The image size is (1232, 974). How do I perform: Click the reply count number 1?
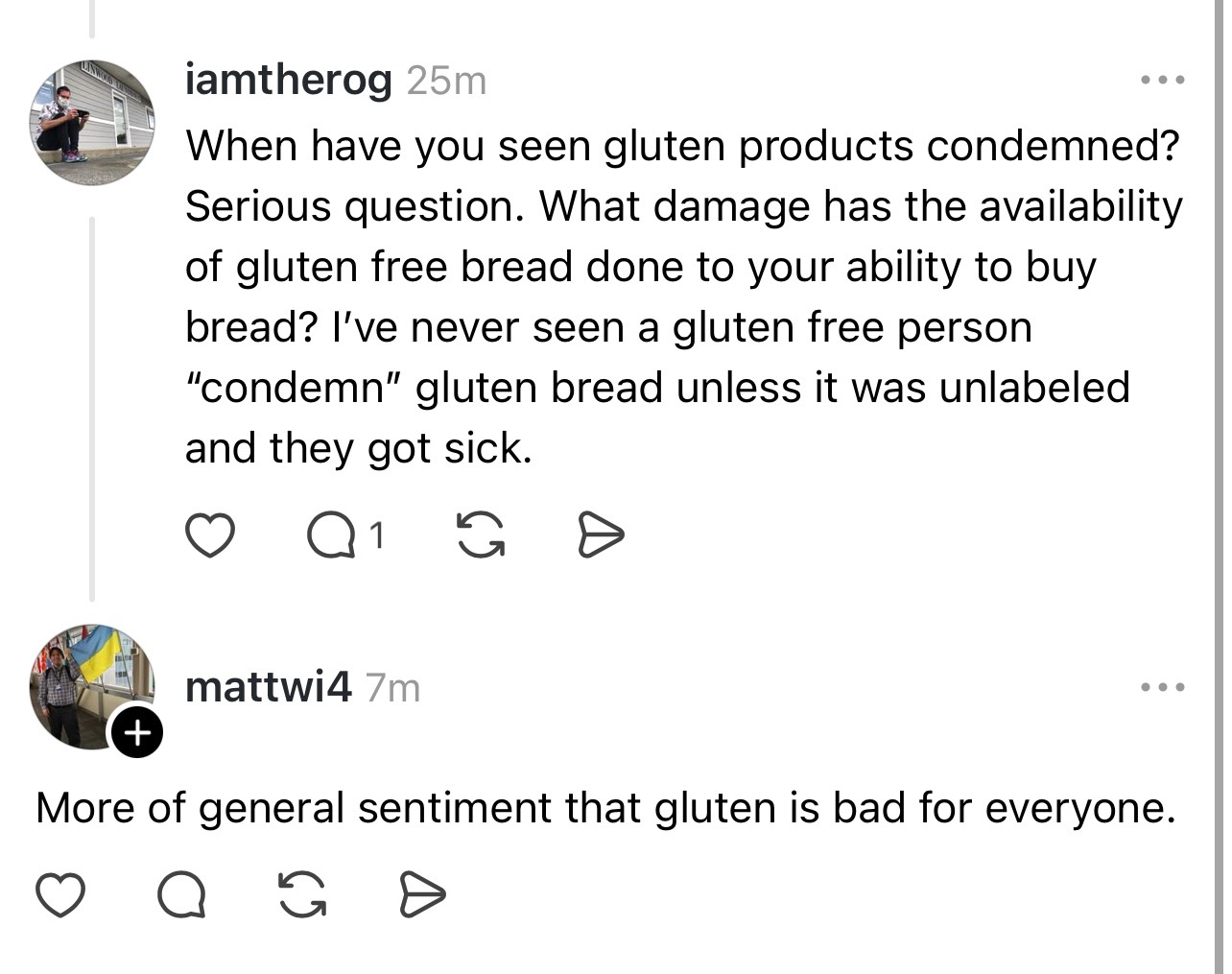377,535
